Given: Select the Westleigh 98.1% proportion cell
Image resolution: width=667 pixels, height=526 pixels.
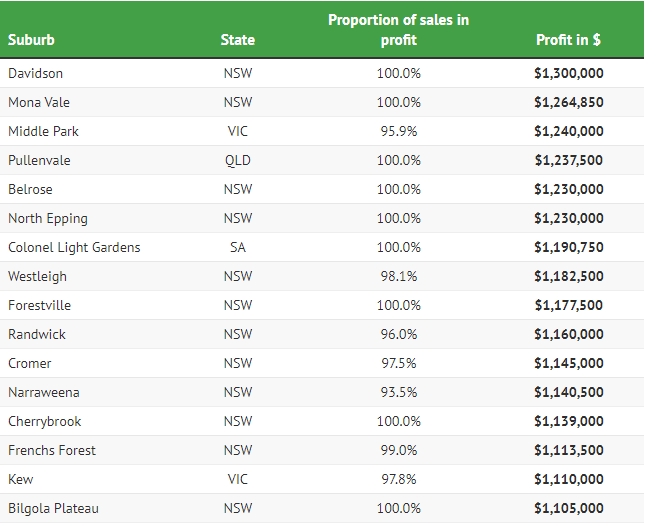Looking at the screenshot, I should [398, 276].
